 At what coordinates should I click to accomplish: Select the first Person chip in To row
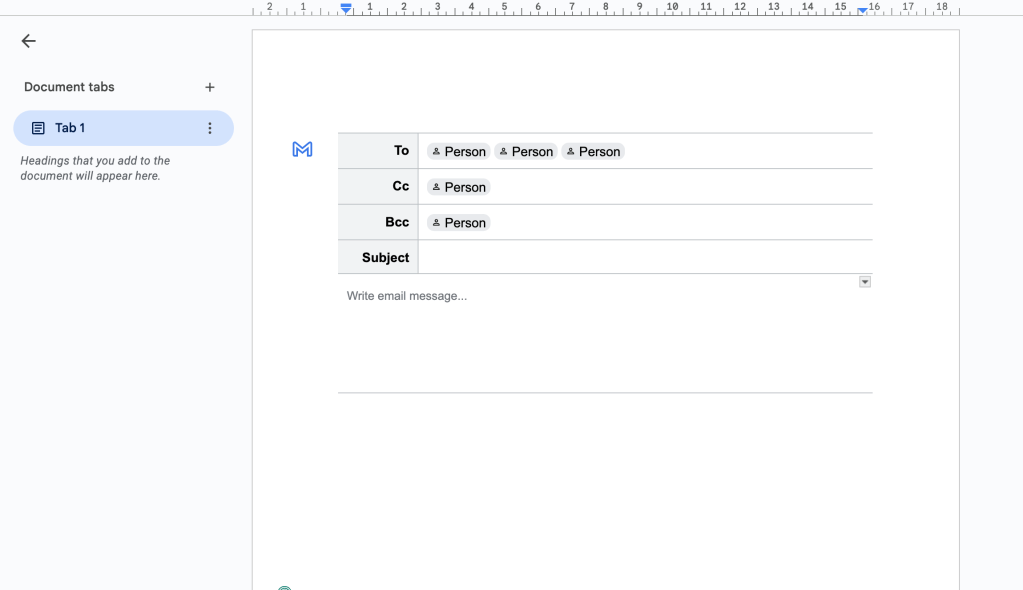tap(458, 152)
